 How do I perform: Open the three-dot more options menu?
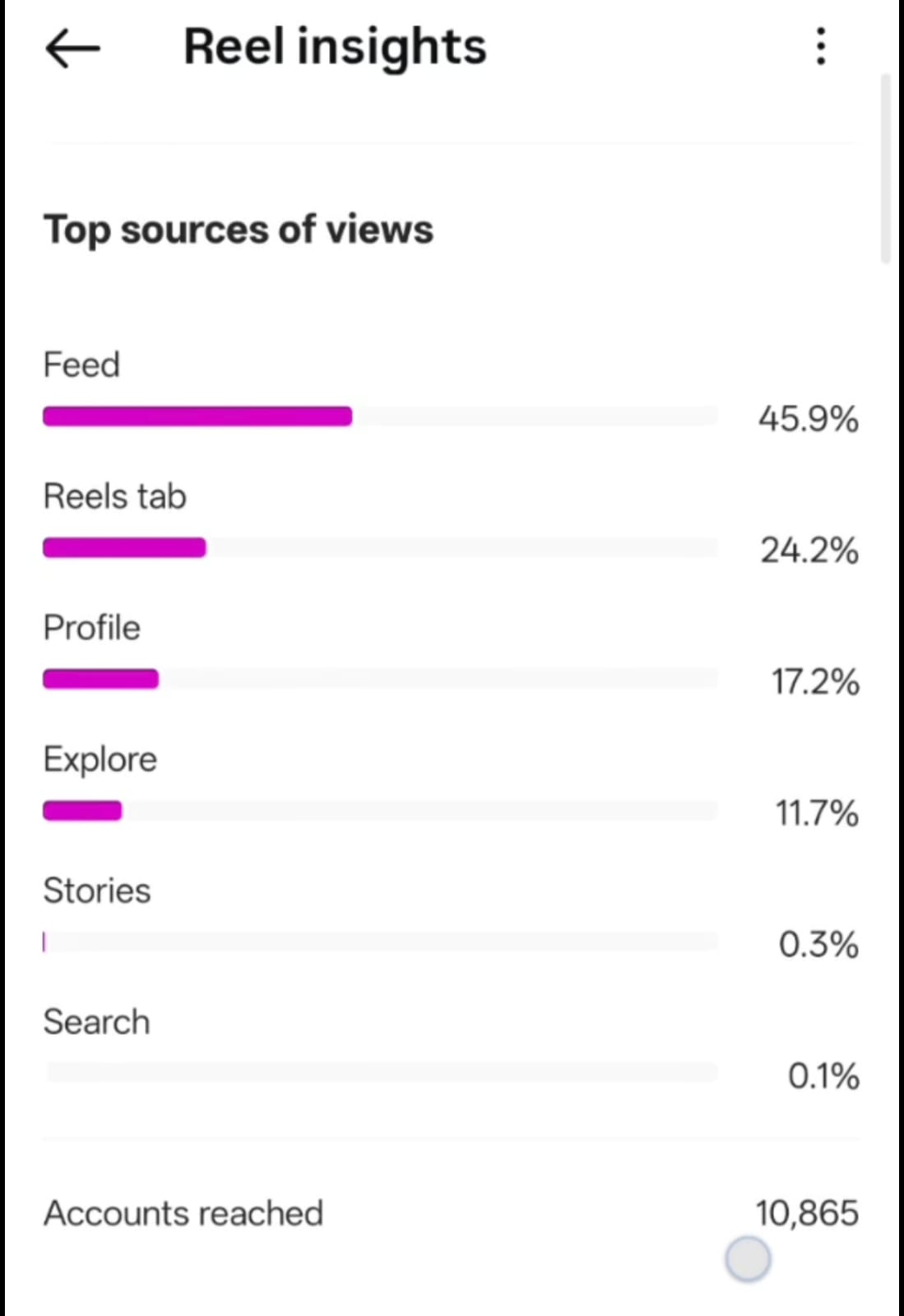pyautogui.click(x=820, y=46)
